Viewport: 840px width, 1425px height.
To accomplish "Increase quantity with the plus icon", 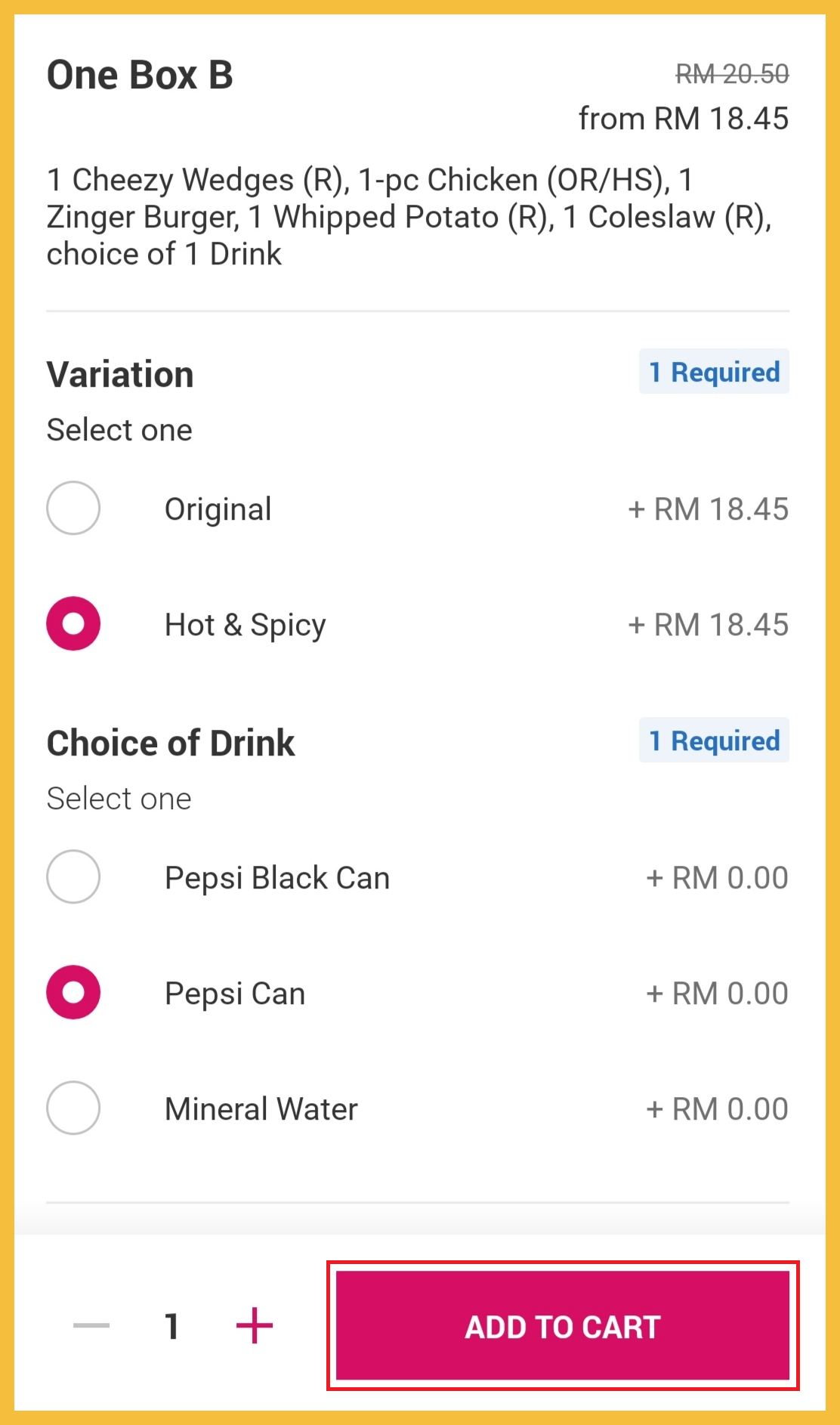I will [255, 1326].
